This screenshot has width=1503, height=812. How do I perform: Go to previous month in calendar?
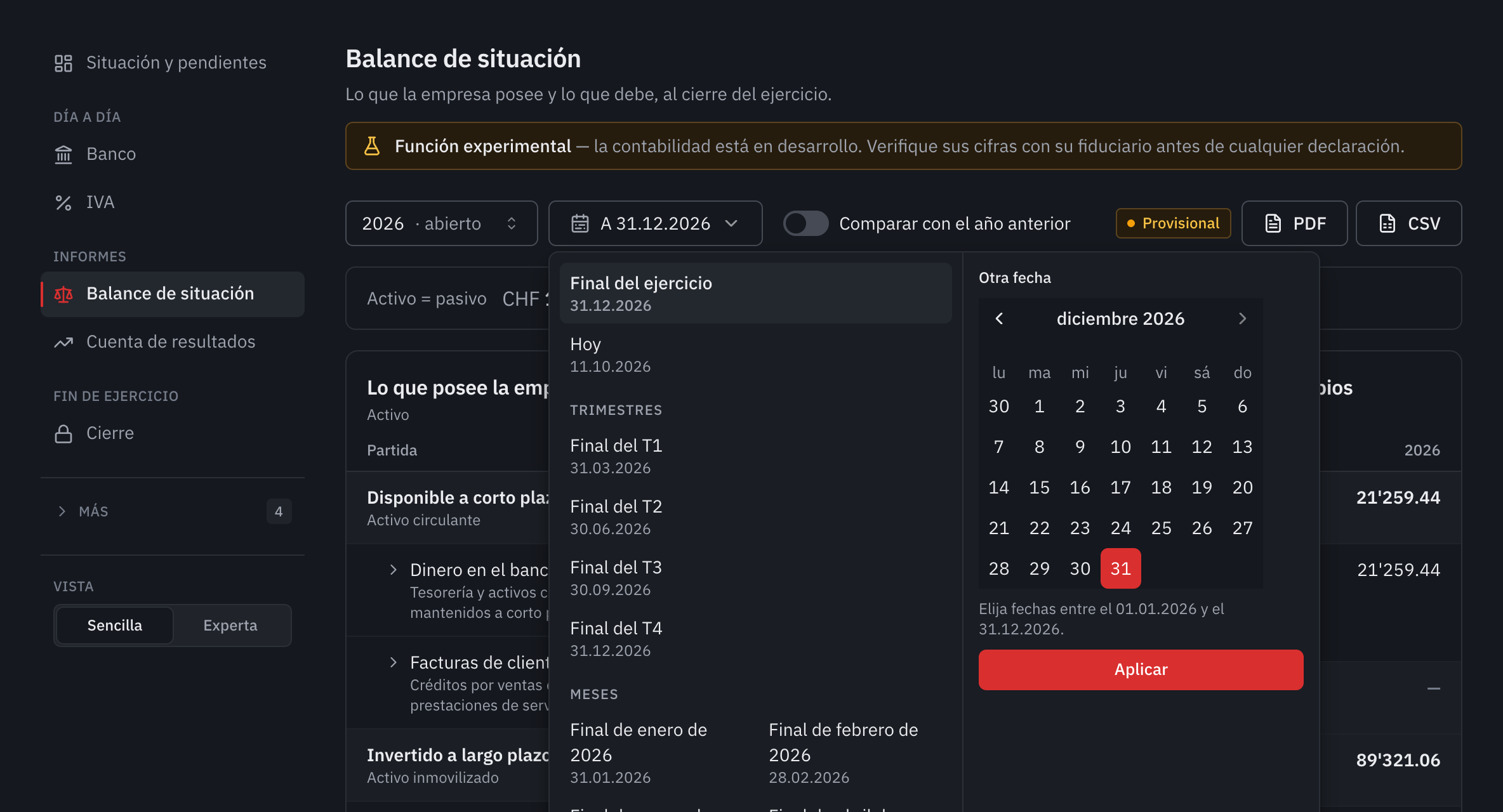[999, 318]
